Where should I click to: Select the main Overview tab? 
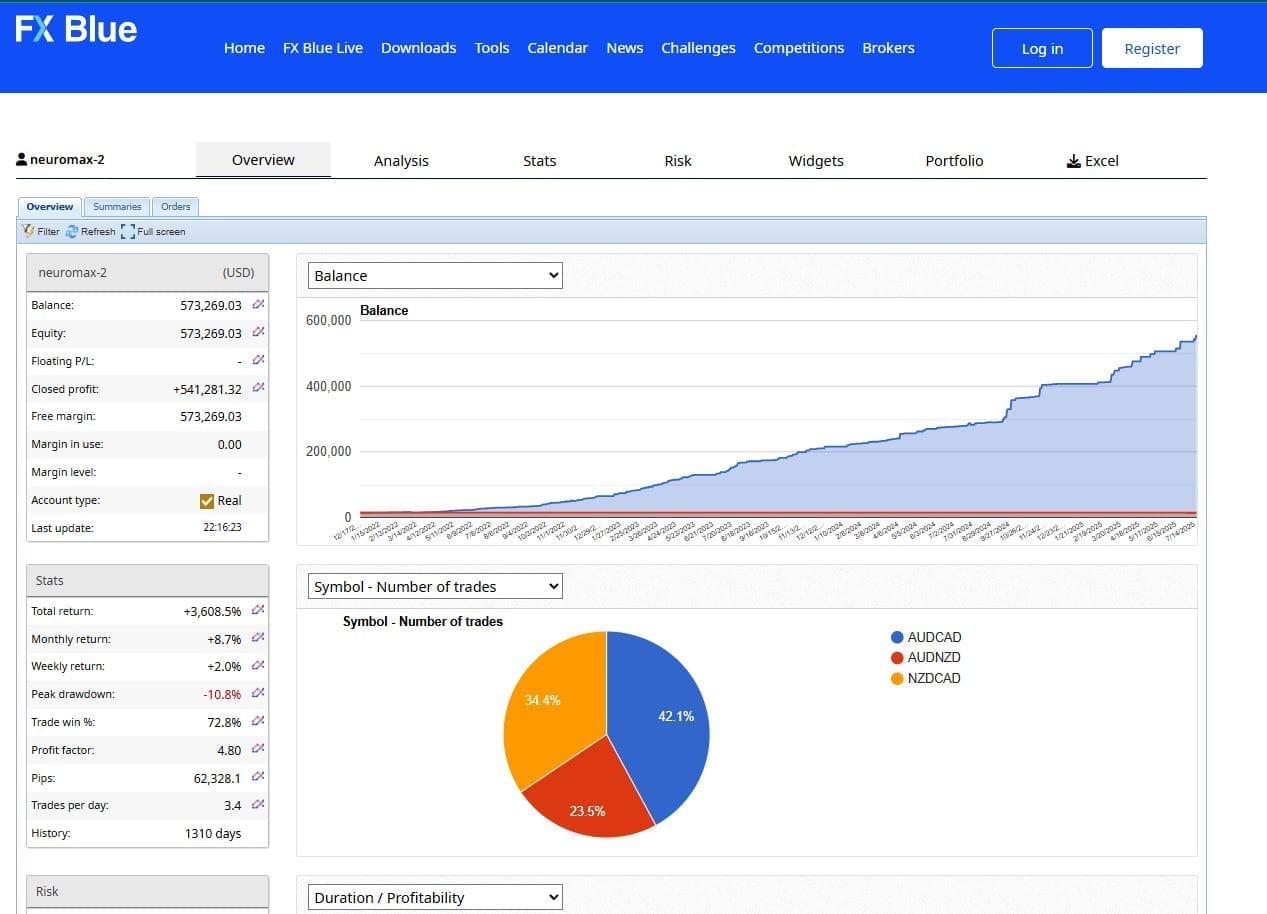click(x=263, y=160)
